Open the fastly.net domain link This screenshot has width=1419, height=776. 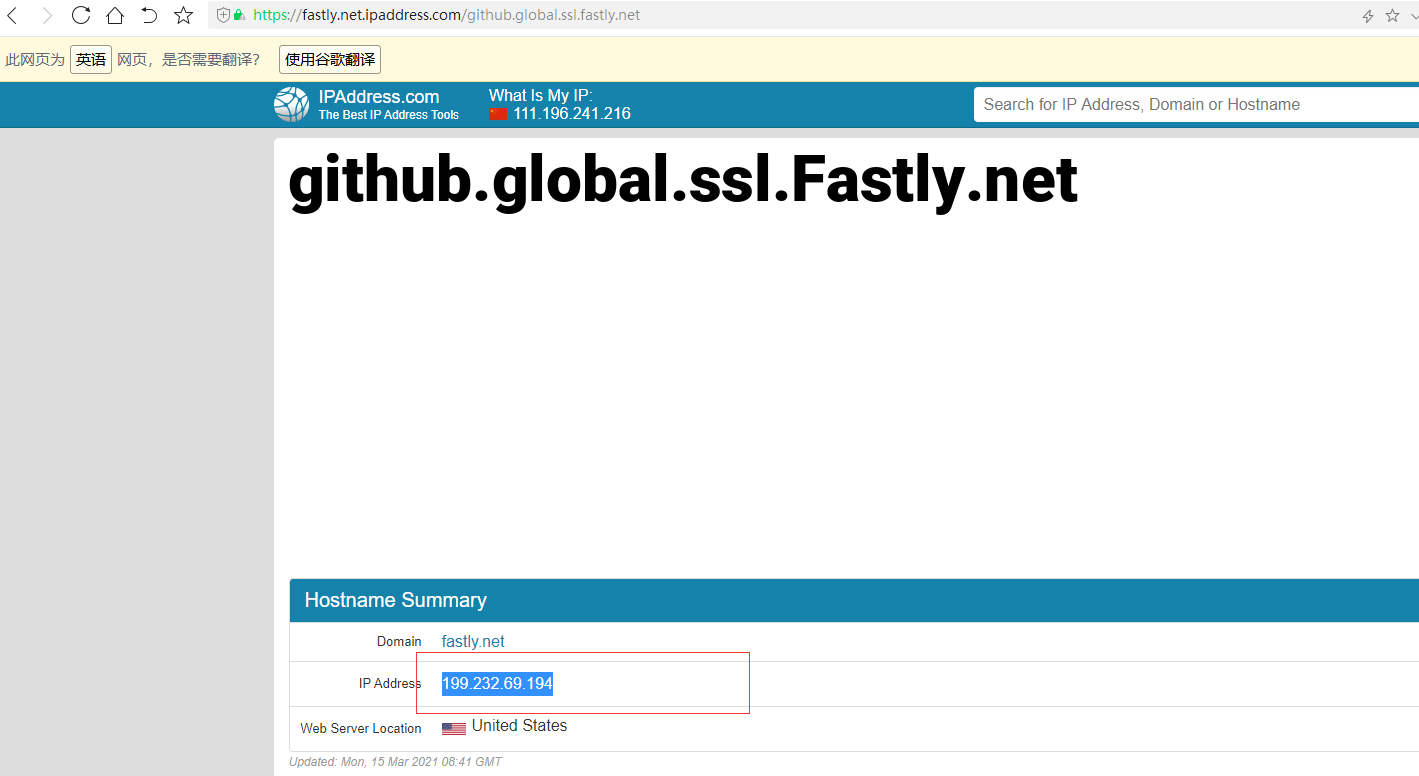pyautogui.click(x=473, y=642)
